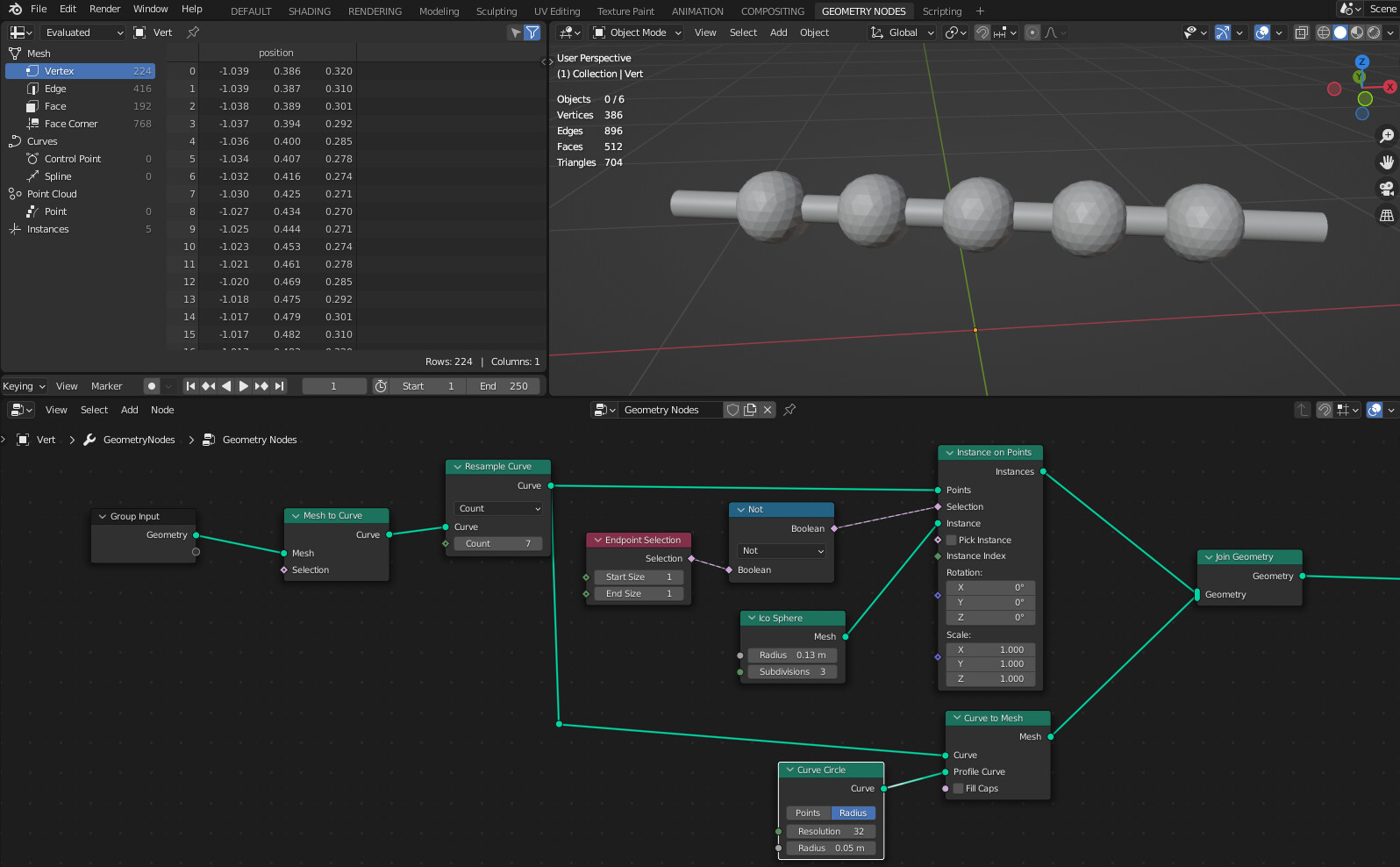Toggle the spreadsheet pin icon
The width and height of the screenshot is (1400, 867).
[x=193, y=32]
